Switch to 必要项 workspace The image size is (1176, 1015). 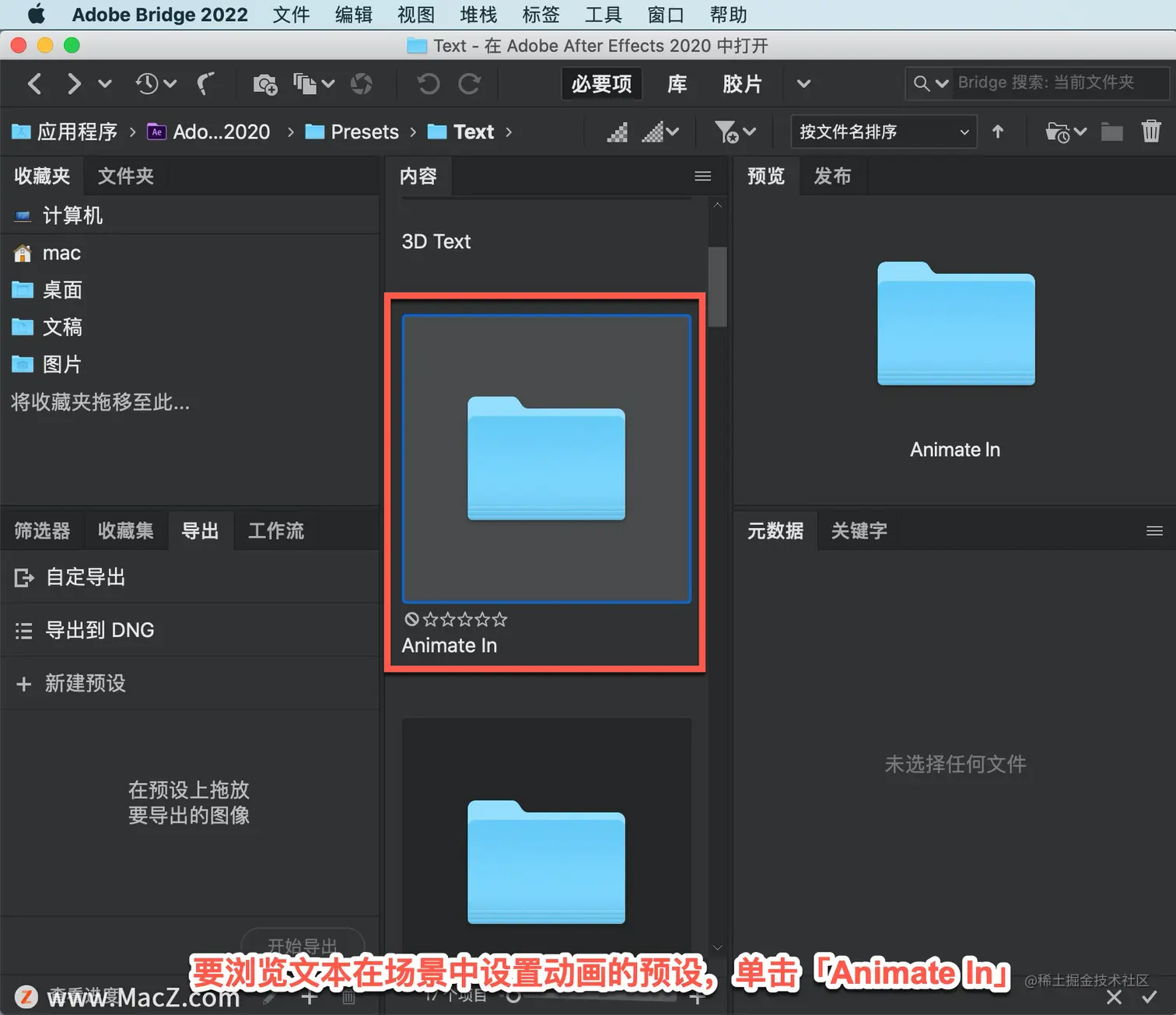pos(601,83)
